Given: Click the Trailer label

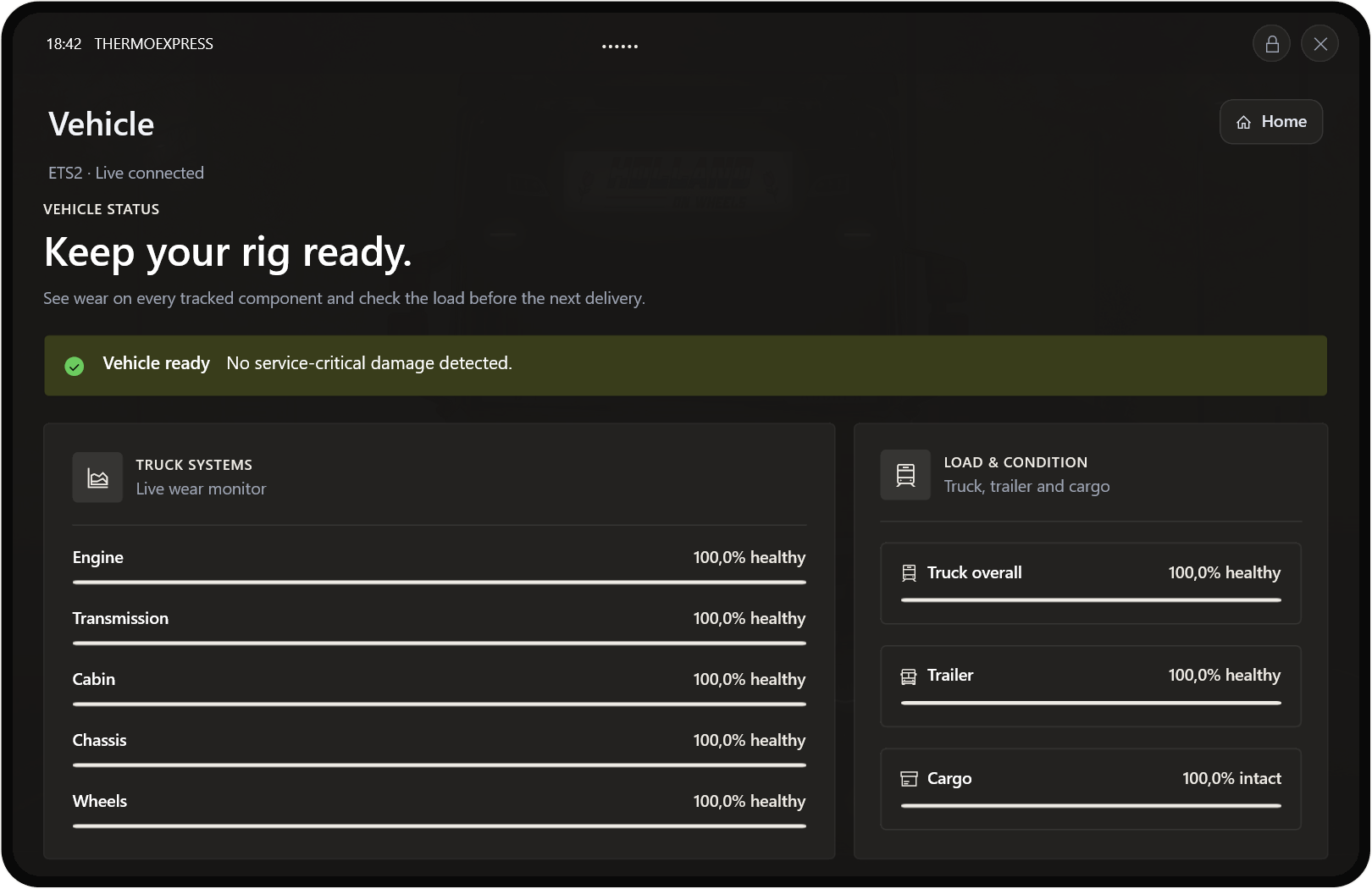Looking at the screenshot, I should pos(950,676).
